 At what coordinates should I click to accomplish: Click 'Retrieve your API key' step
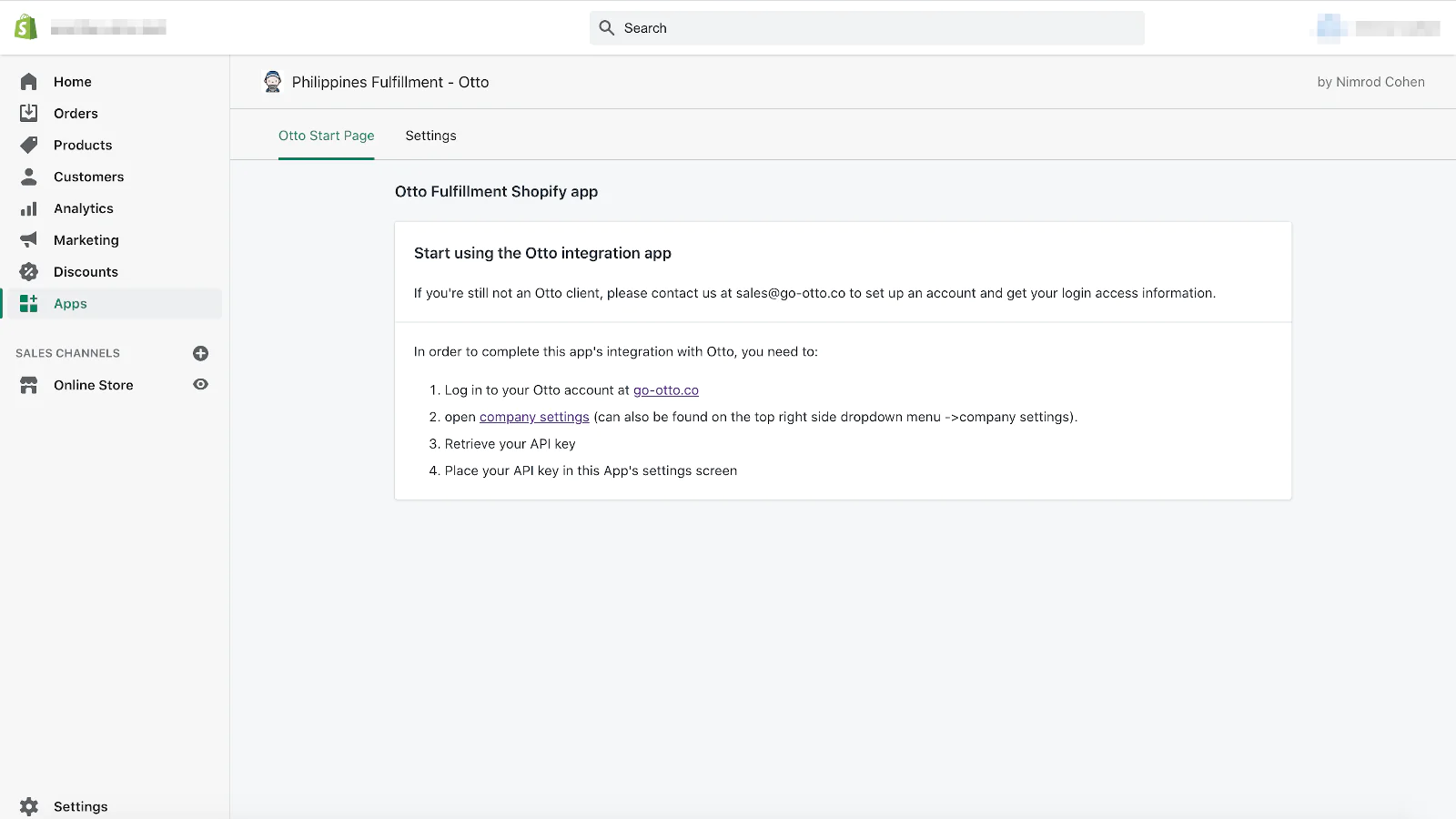click(x=511, y=444)
